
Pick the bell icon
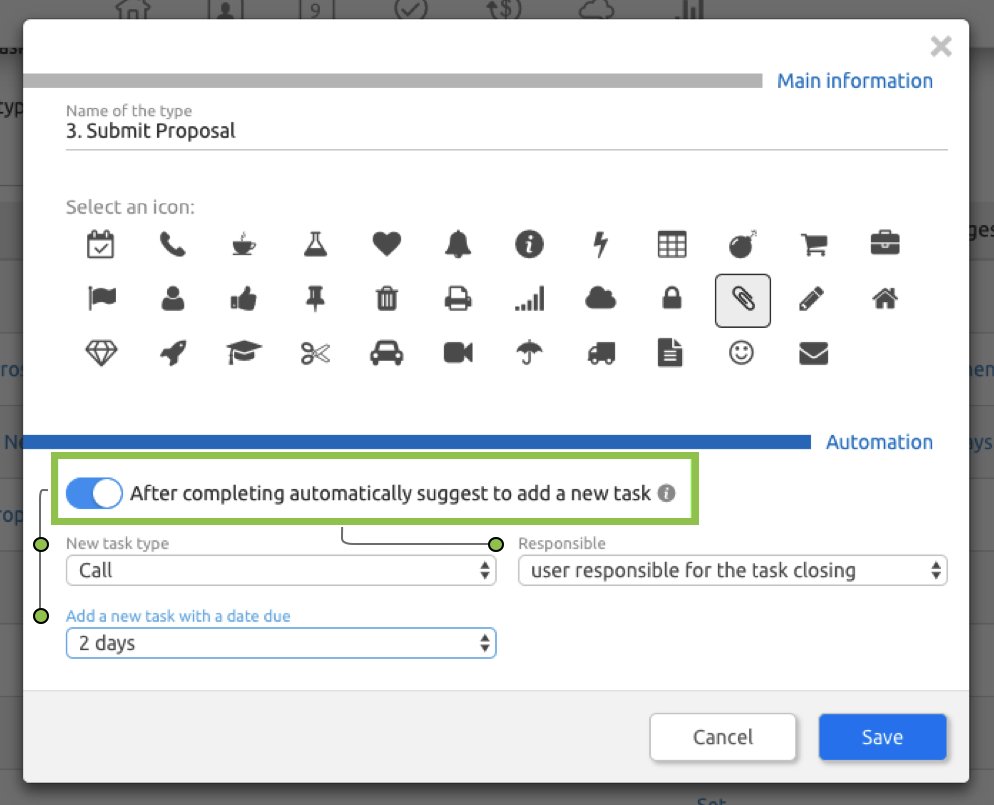point(458,244)
